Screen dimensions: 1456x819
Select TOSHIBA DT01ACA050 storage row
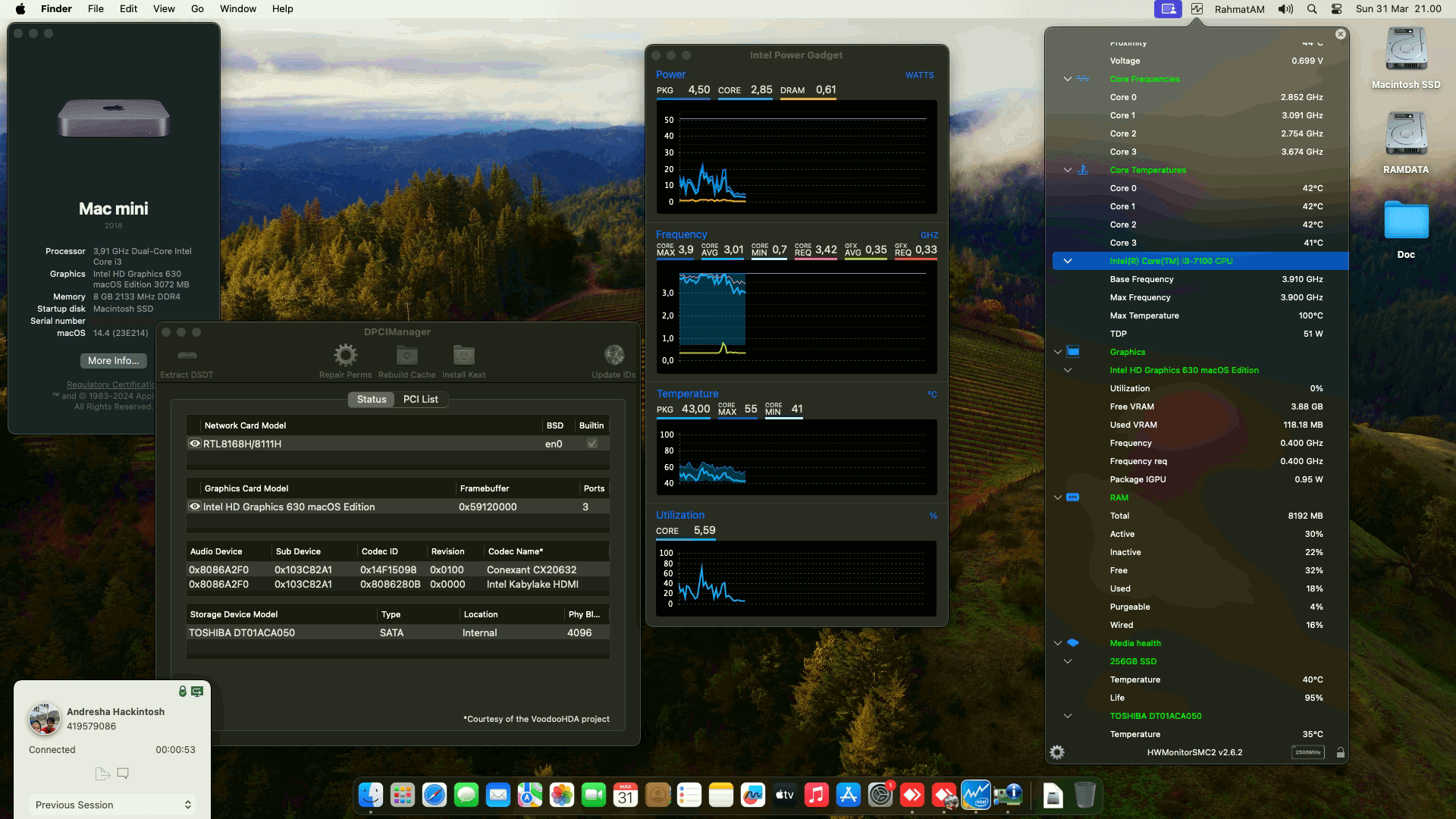pyautogui.click(x=397, y=632)
